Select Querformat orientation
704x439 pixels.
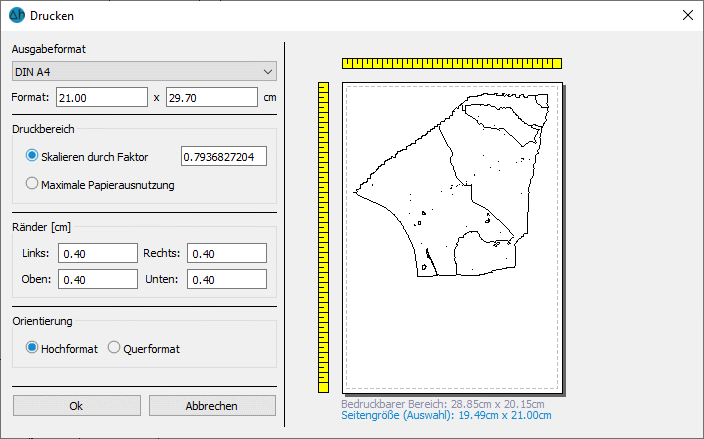pyautogui.click(x=114, y=347)
